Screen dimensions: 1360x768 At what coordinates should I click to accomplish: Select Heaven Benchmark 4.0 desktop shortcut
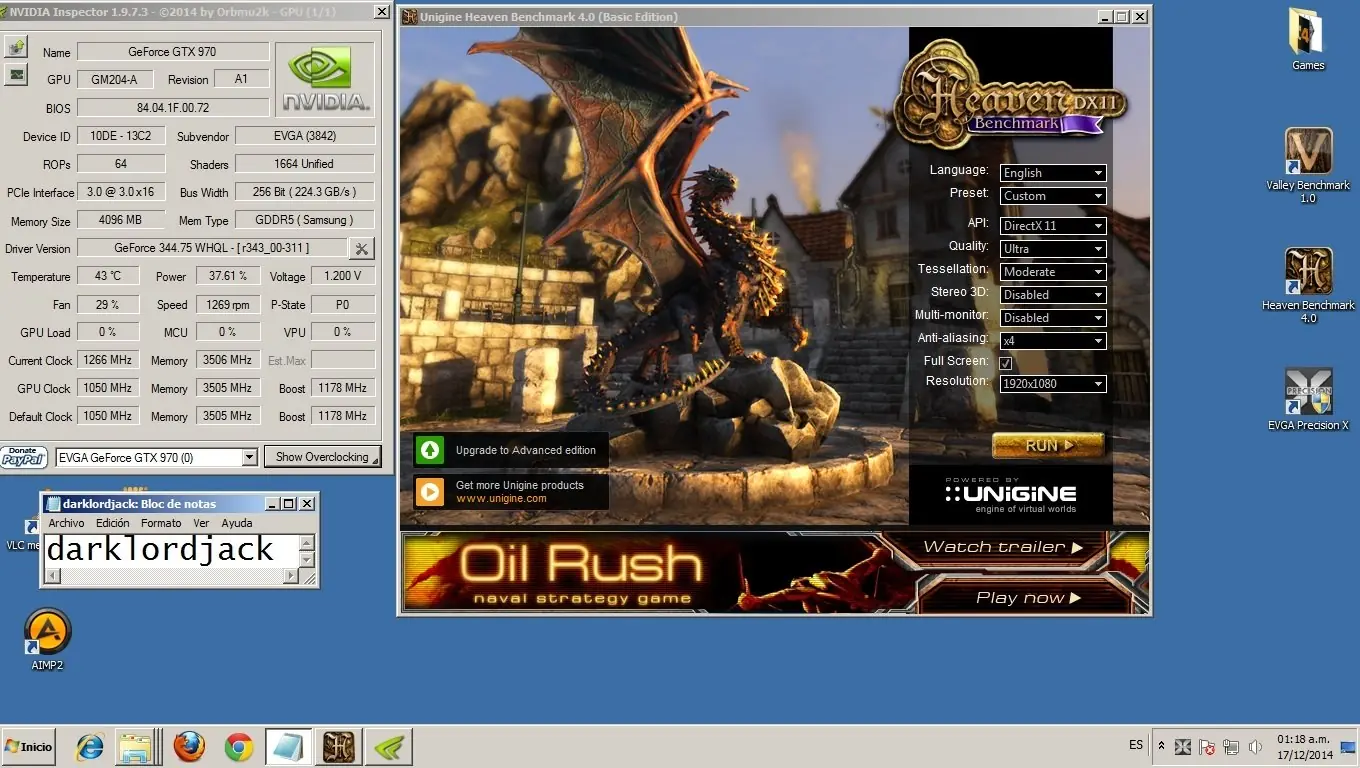click(x=1308, y=285)
